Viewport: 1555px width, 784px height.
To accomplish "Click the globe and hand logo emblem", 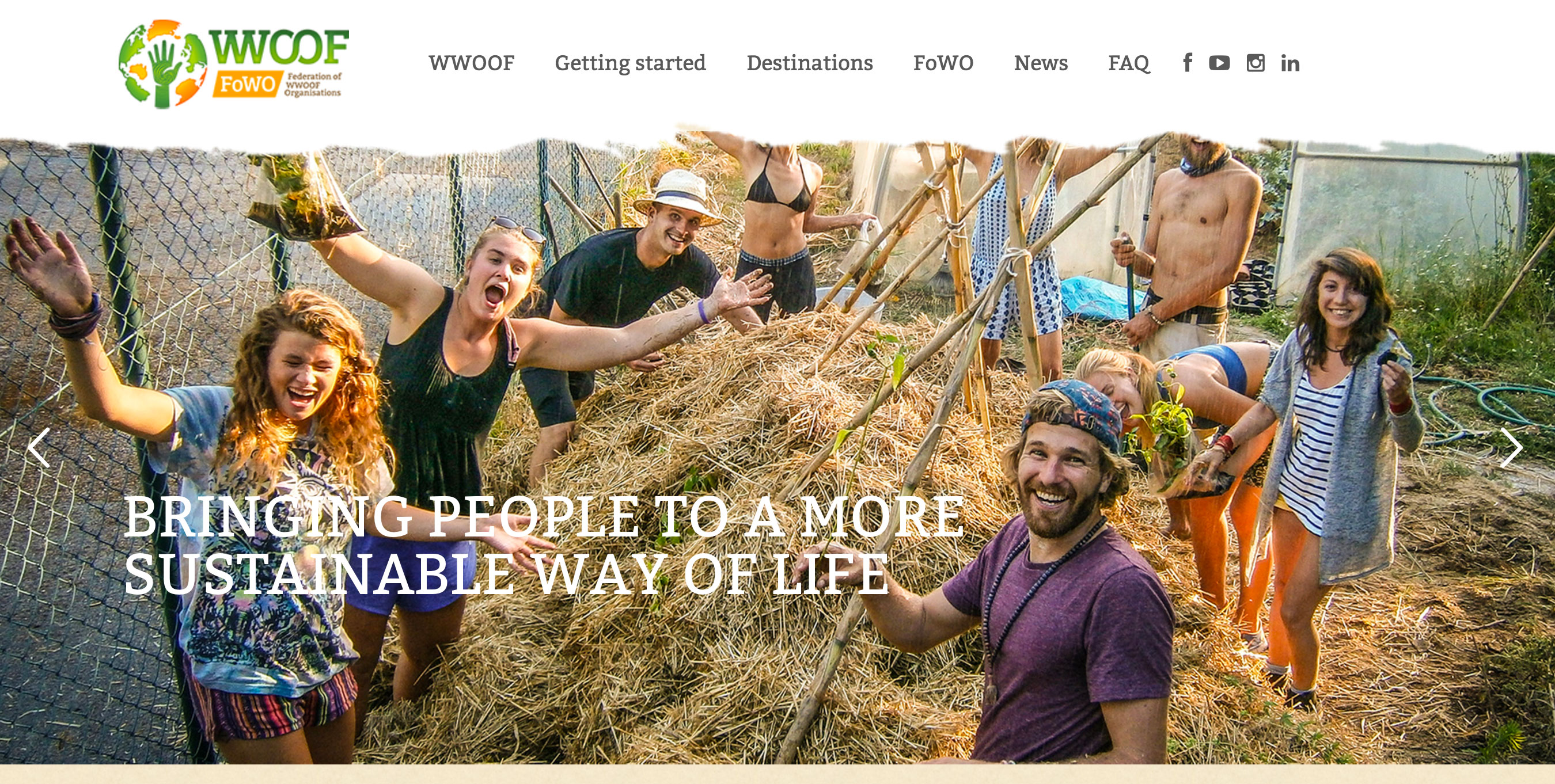I will (162, 64).
